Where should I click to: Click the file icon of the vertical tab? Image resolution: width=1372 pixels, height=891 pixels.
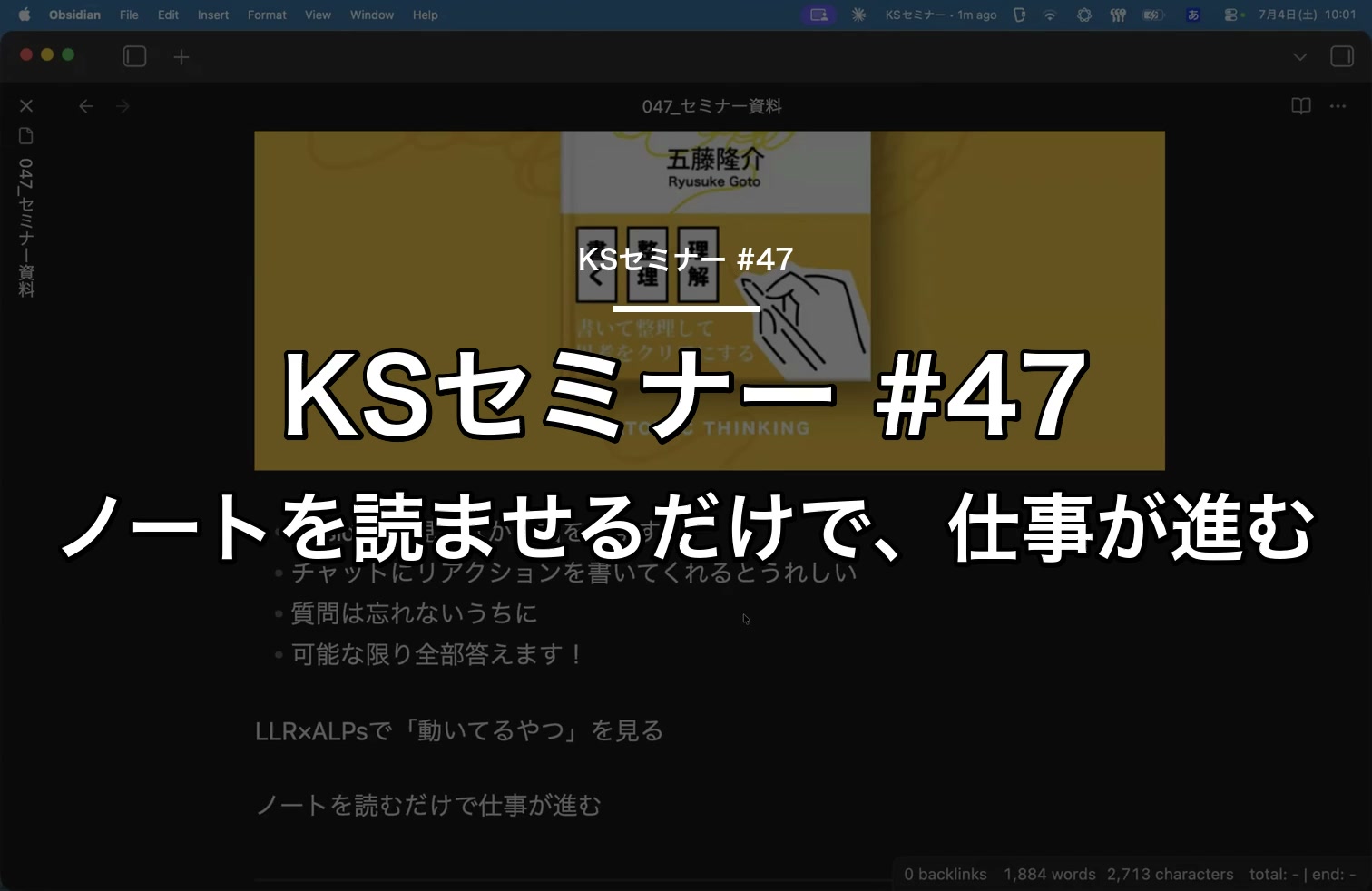pos(26,136)
